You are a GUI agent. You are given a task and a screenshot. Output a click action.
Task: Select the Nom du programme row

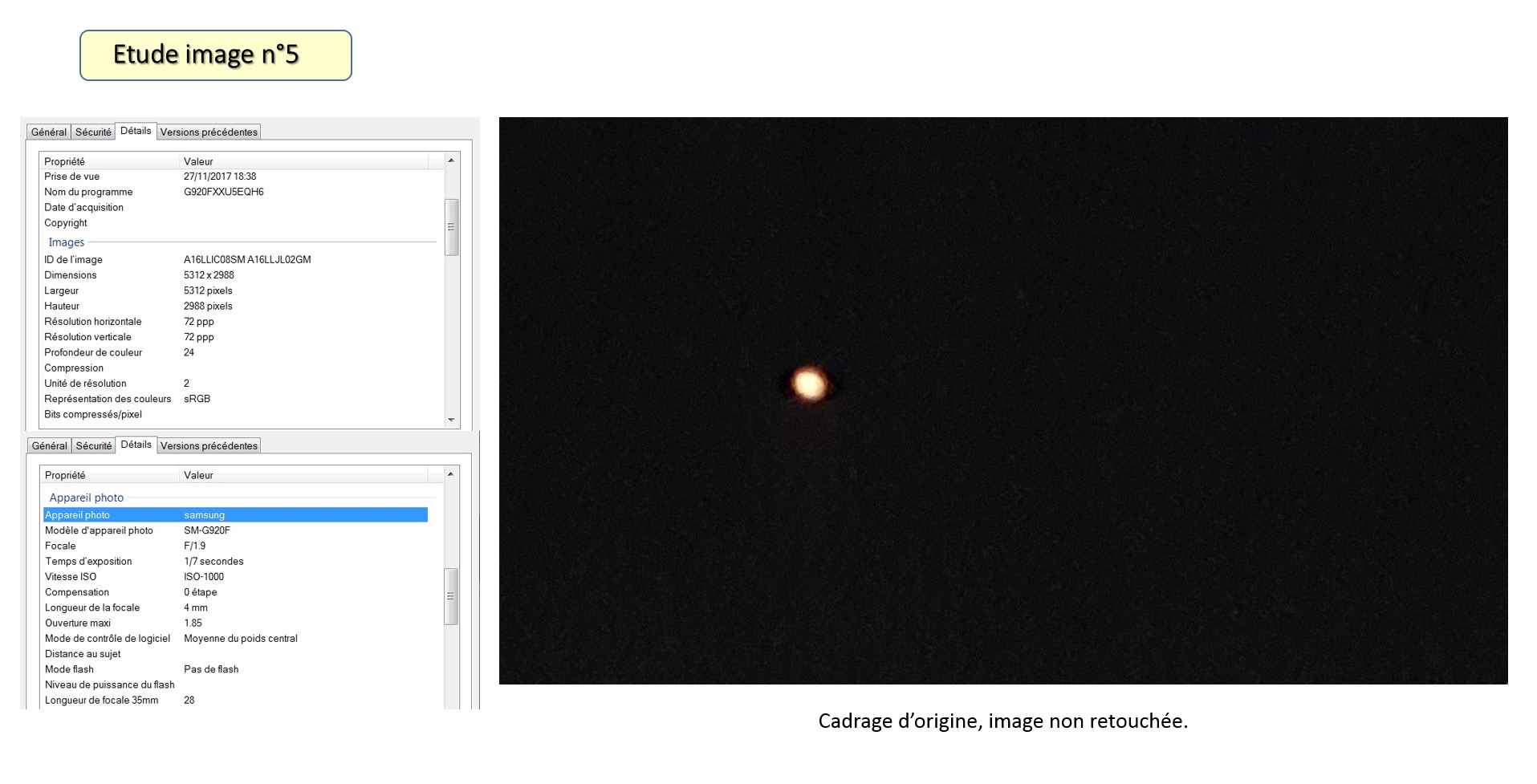point(235,192)
